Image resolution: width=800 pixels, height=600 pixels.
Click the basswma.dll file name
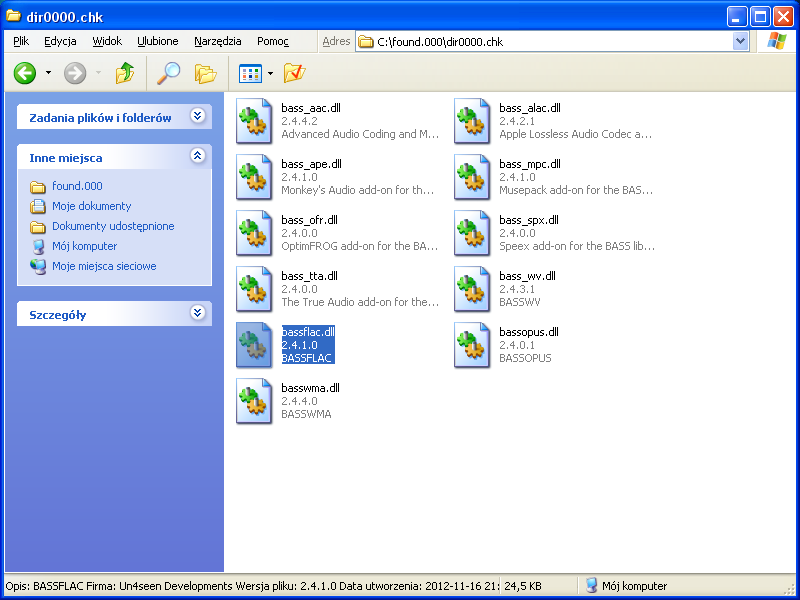[310, 388]
